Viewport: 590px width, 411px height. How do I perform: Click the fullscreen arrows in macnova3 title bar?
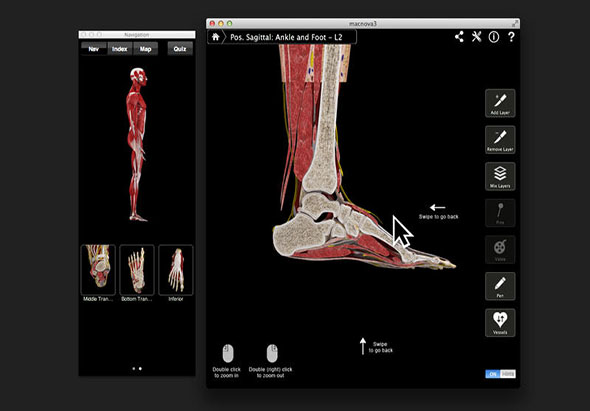[514, 24]
